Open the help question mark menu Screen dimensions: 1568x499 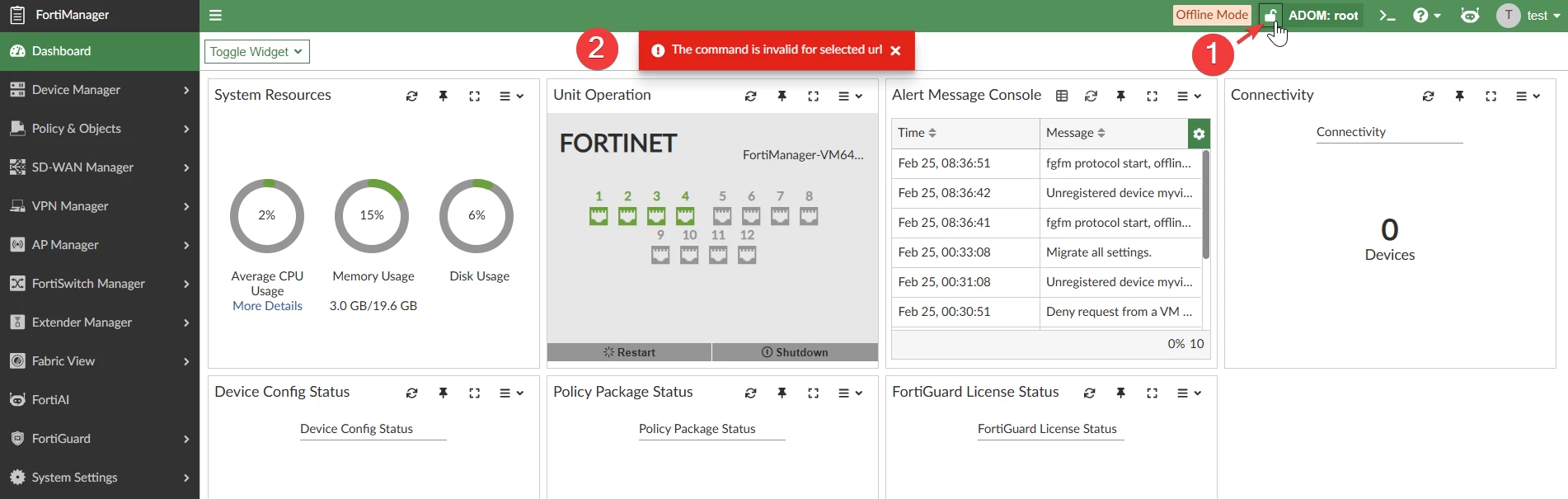point(1427,16)
